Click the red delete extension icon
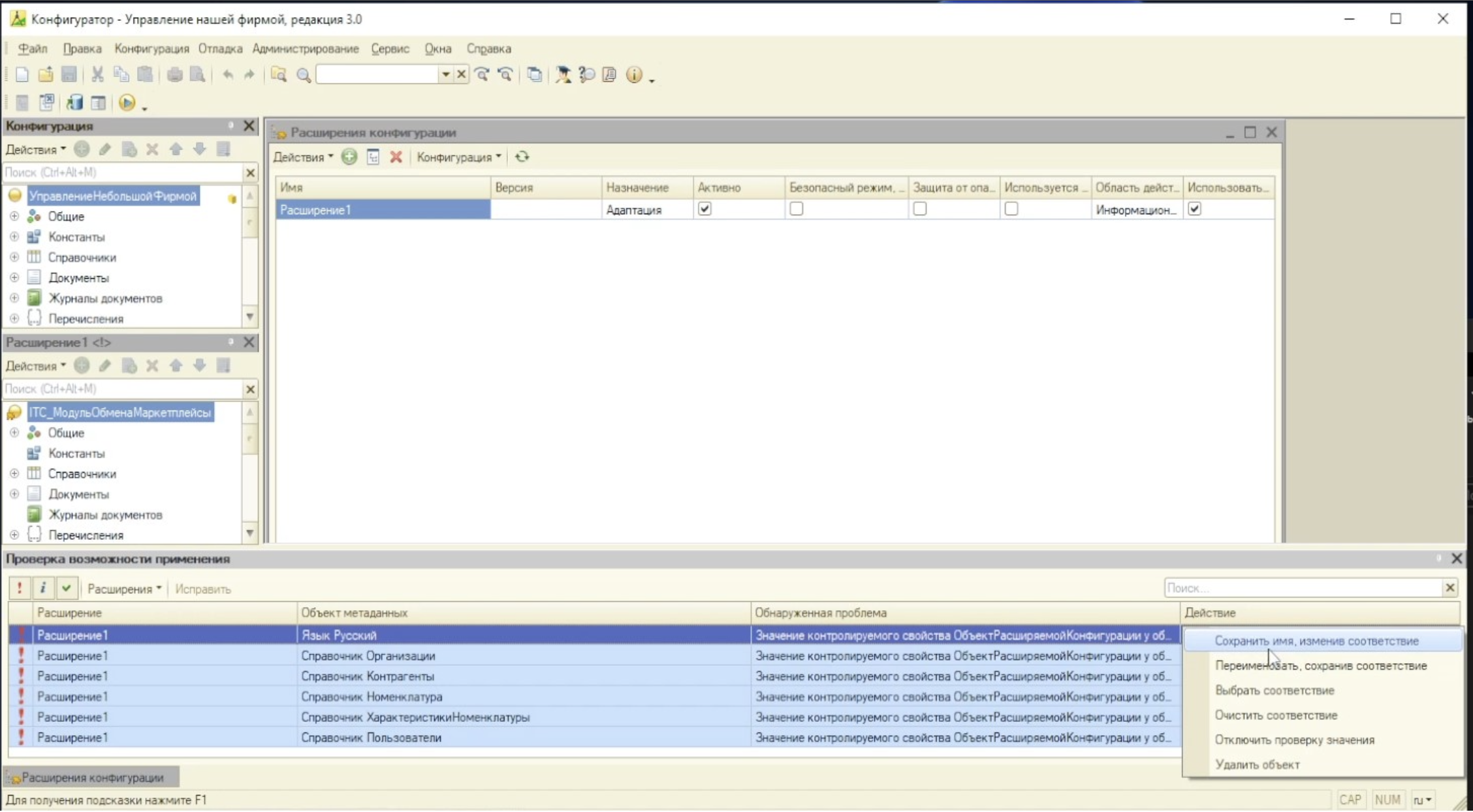Screen dimensions: 1473x812 [x=396, y=157]
